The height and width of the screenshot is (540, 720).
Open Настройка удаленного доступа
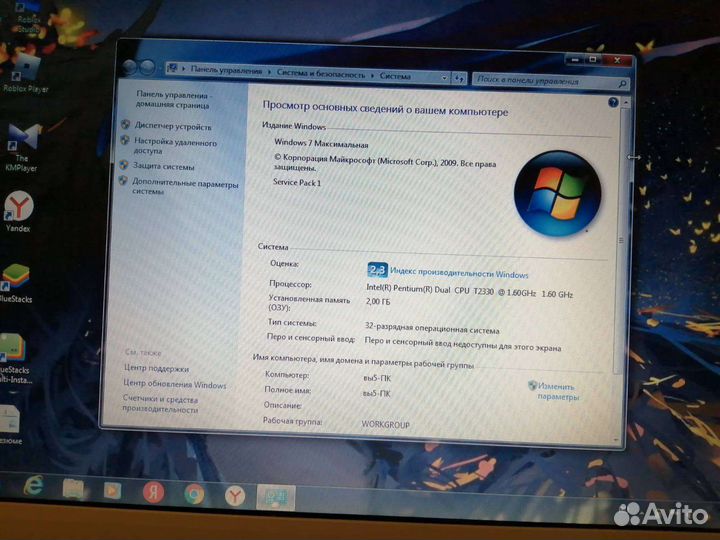pyautogui.click(x=175, y=147)
